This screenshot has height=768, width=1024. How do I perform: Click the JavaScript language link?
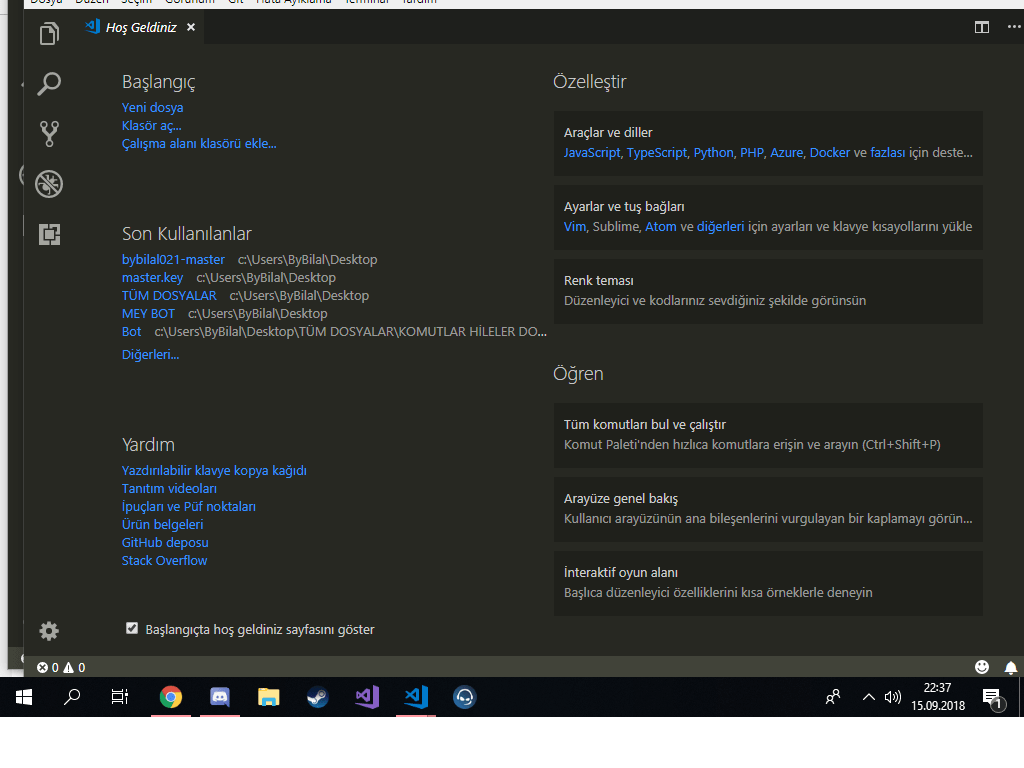click(592, 153)
